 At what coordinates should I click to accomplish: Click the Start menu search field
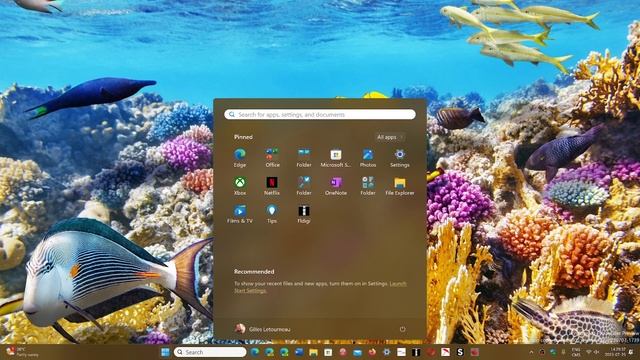point(320,114)
